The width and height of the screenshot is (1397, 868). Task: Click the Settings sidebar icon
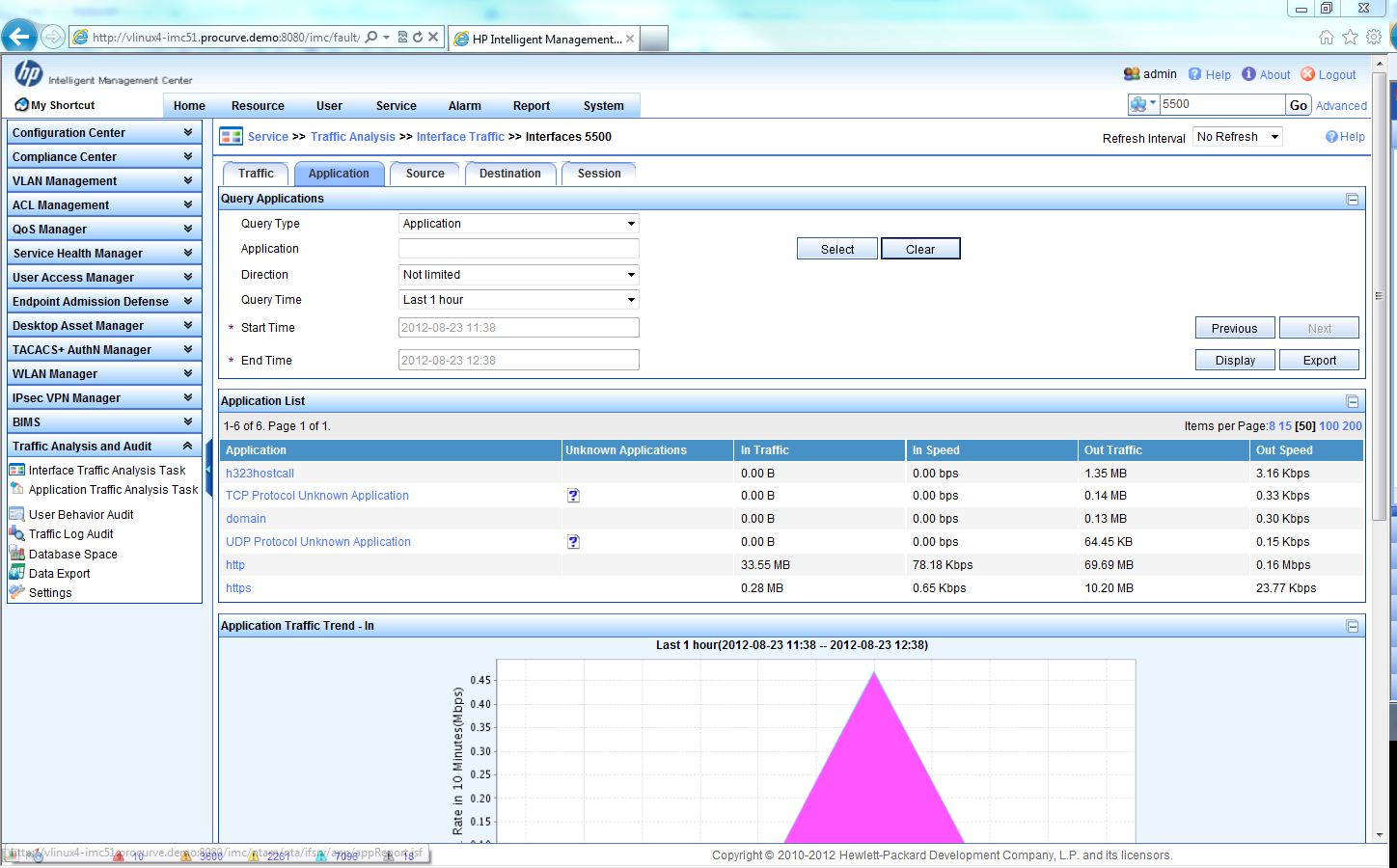click(x=16, y=592)
